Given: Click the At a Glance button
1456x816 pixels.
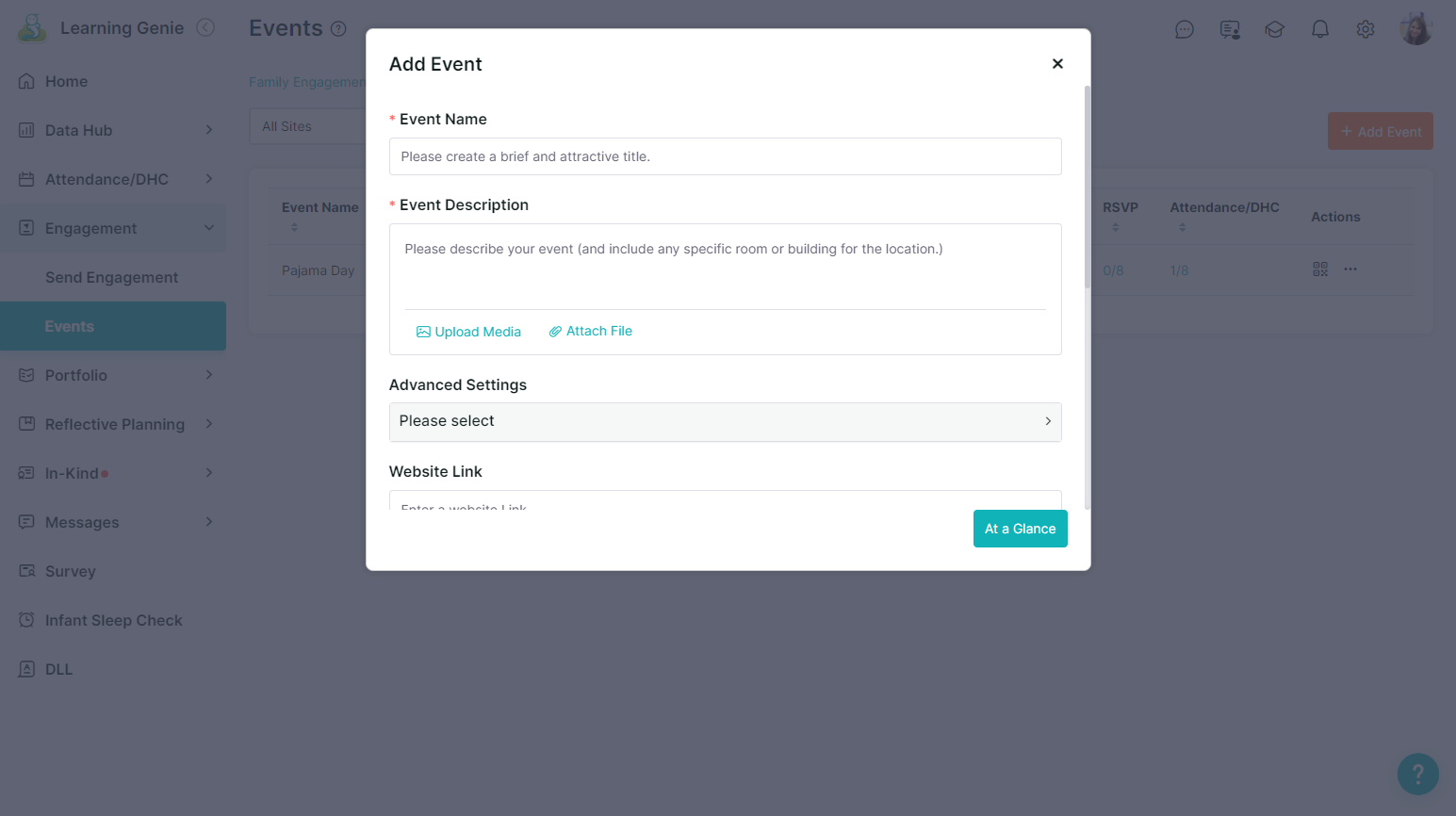Looking at the screenshot, I should (1020, 529).
